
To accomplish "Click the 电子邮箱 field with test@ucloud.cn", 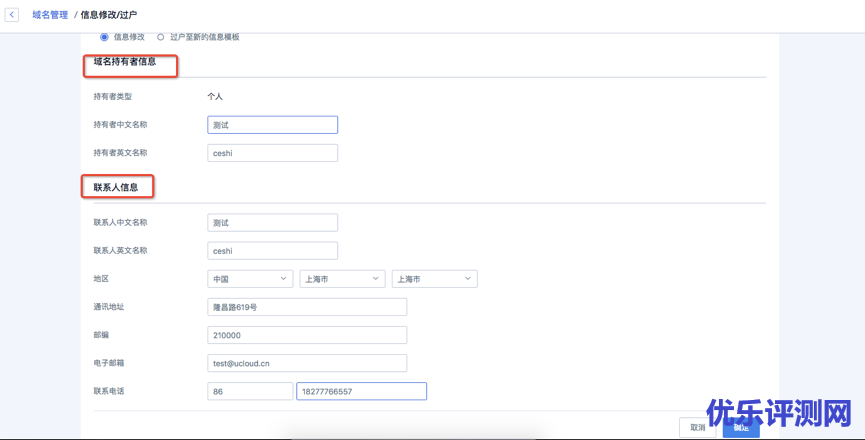I will [x=306, y=363].
